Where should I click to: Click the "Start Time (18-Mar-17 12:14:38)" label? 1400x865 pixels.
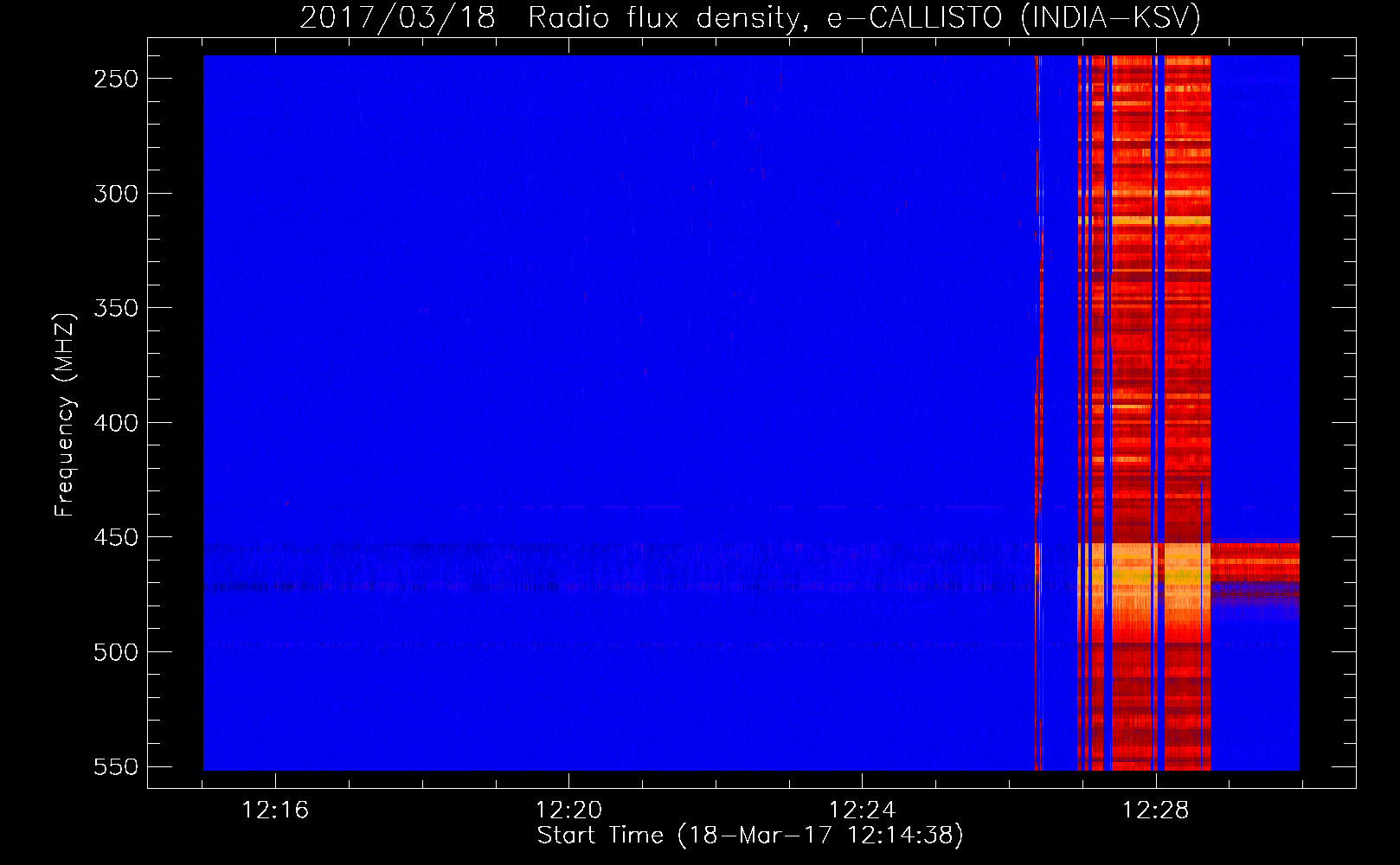[x=750, y=836]
